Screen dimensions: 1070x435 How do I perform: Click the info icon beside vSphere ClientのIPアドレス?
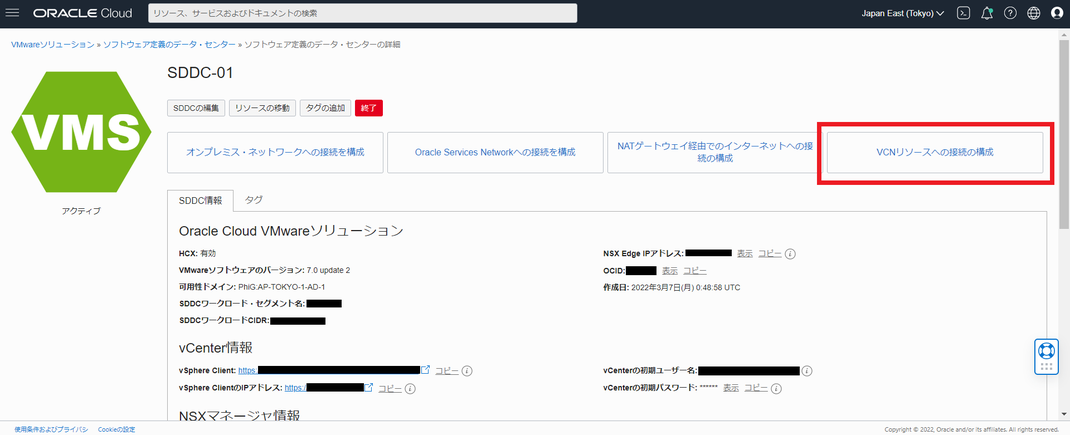pyautogui.click(x=410, y=389)
